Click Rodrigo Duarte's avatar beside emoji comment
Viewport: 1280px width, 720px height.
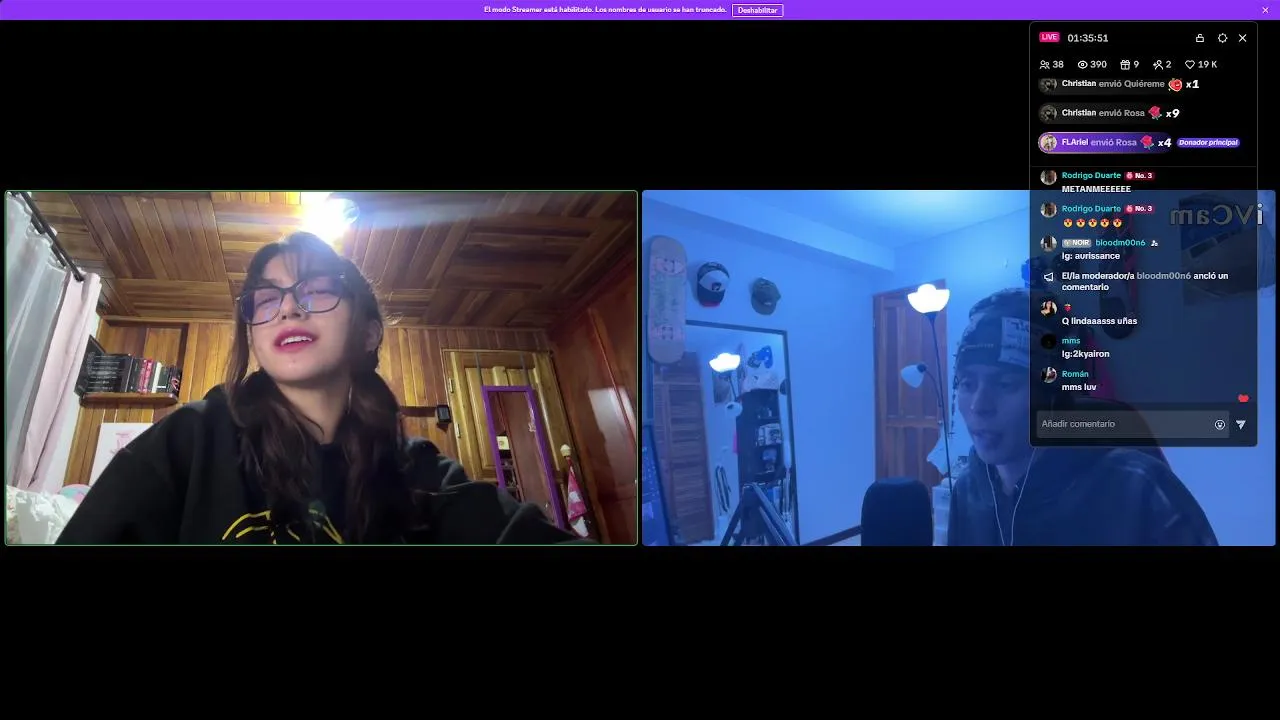pyautogui.click(x=1048, y=210)
